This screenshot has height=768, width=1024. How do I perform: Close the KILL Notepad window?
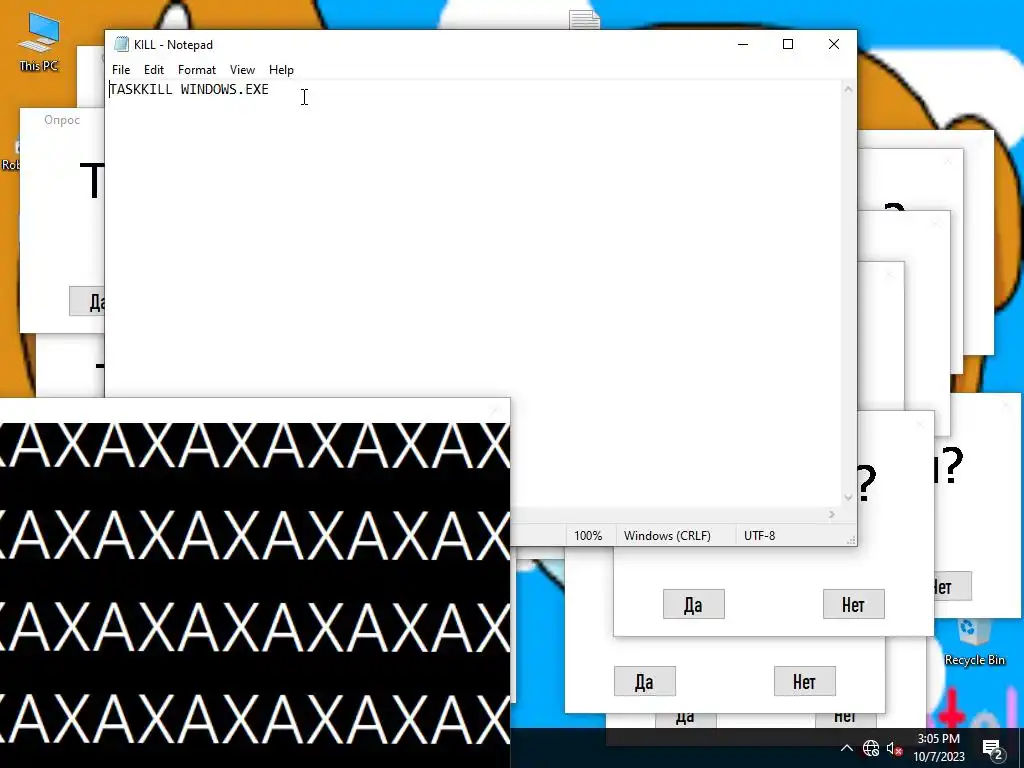coord(833,44)
